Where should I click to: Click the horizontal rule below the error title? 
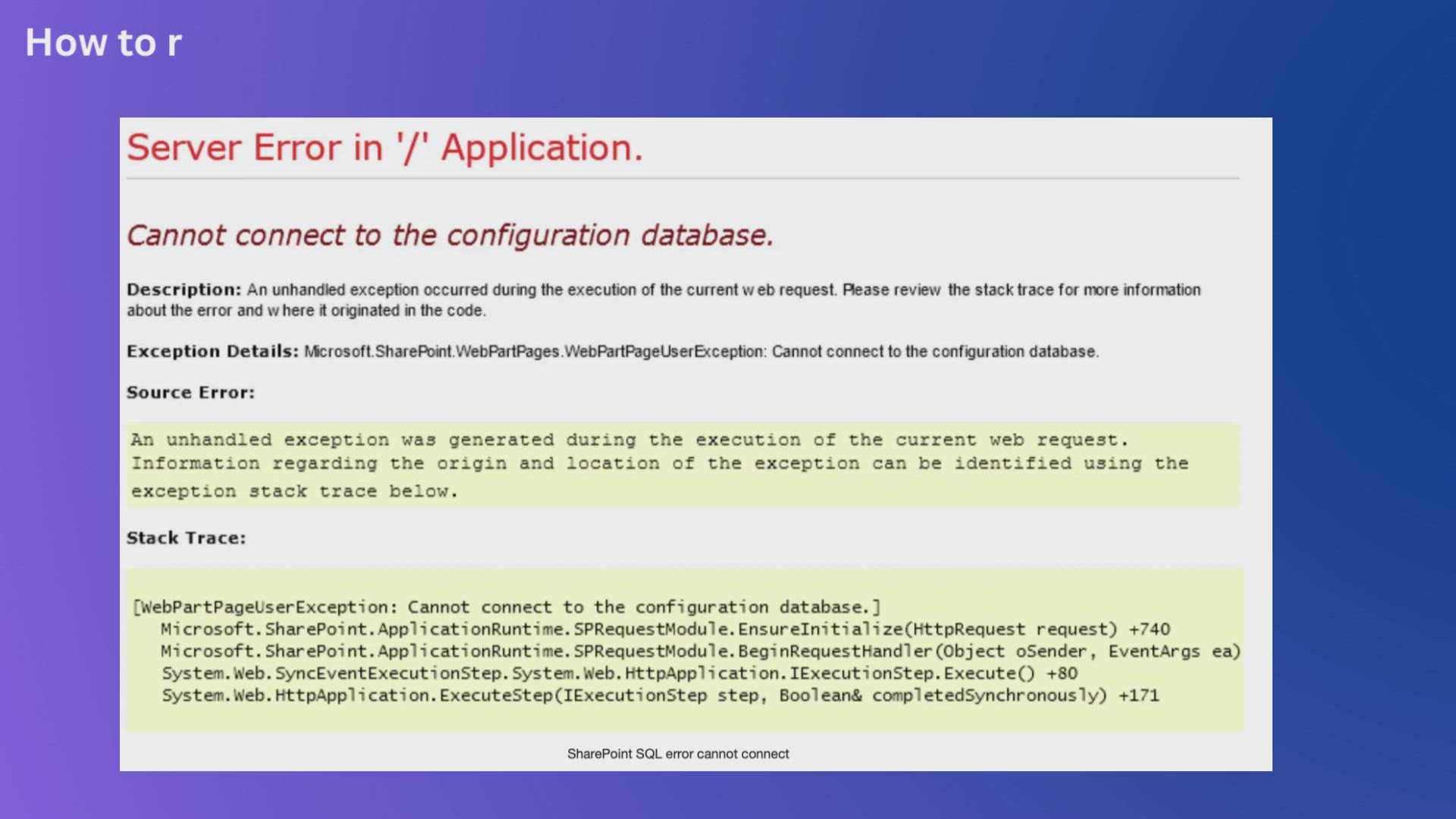click(682, 179)
